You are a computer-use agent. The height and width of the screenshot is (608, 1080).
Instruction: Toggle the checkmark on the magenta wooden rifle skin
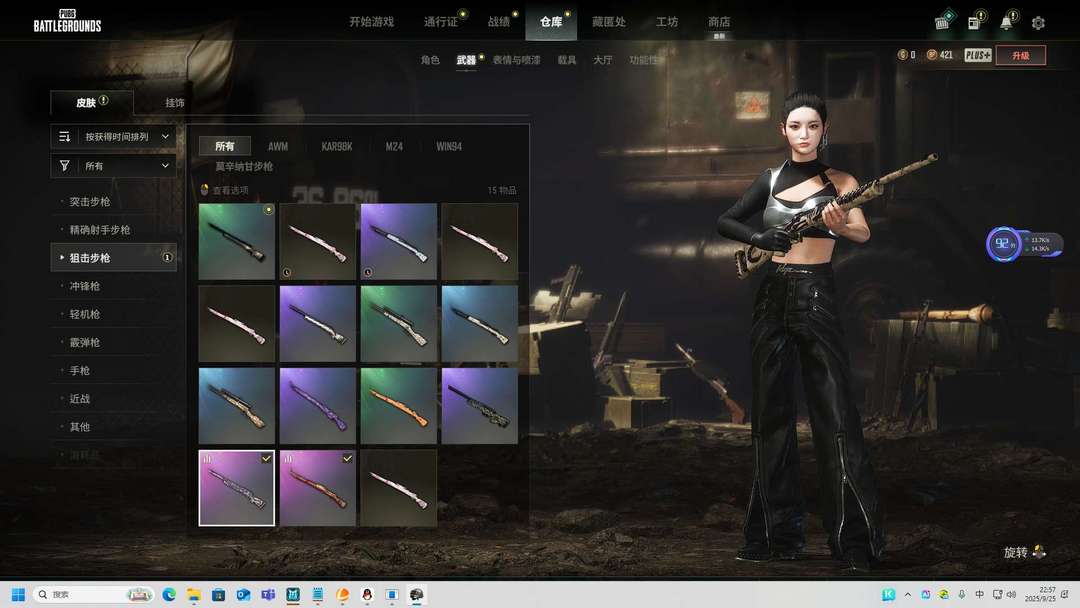[347, 459]
